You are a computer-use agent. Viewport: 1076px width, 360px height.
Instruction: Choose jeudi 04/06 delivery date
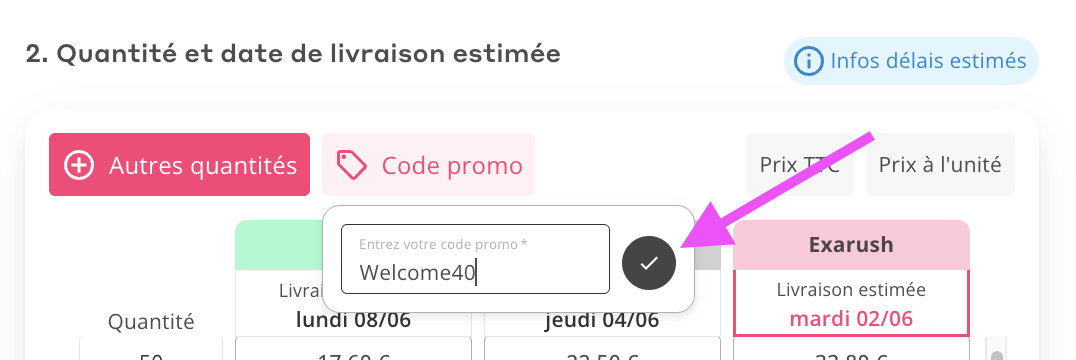coord(603,320)
